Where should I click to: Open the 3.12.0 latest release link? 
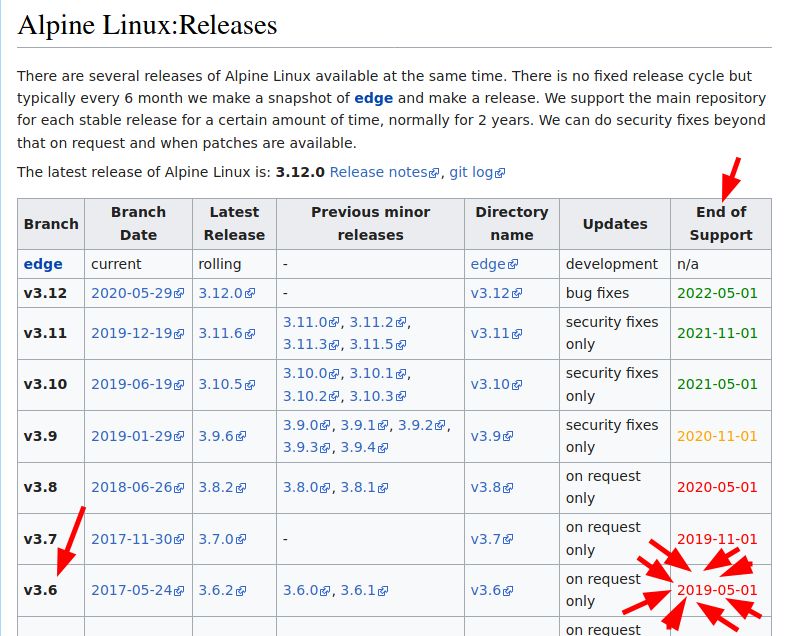pyautogui.click(x=227, y=293)
